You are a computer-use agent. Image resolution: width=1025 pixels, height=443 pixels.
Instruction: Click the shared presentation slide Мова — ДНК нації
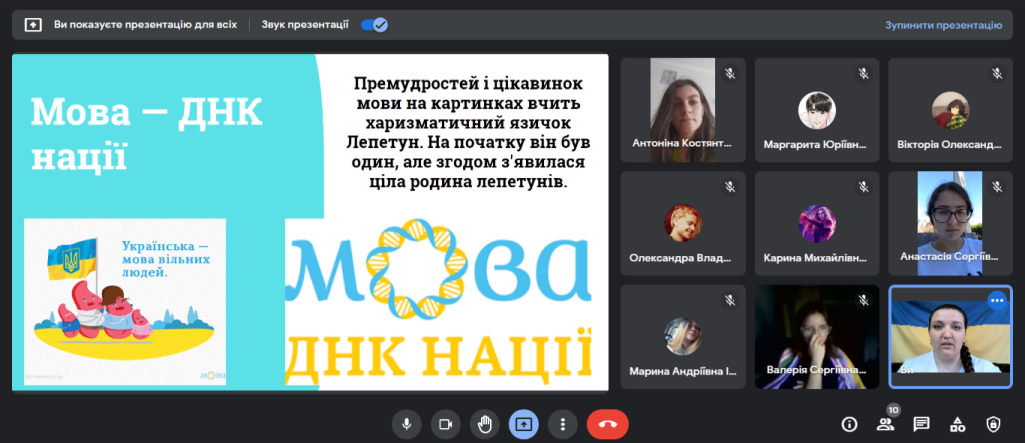310,222
